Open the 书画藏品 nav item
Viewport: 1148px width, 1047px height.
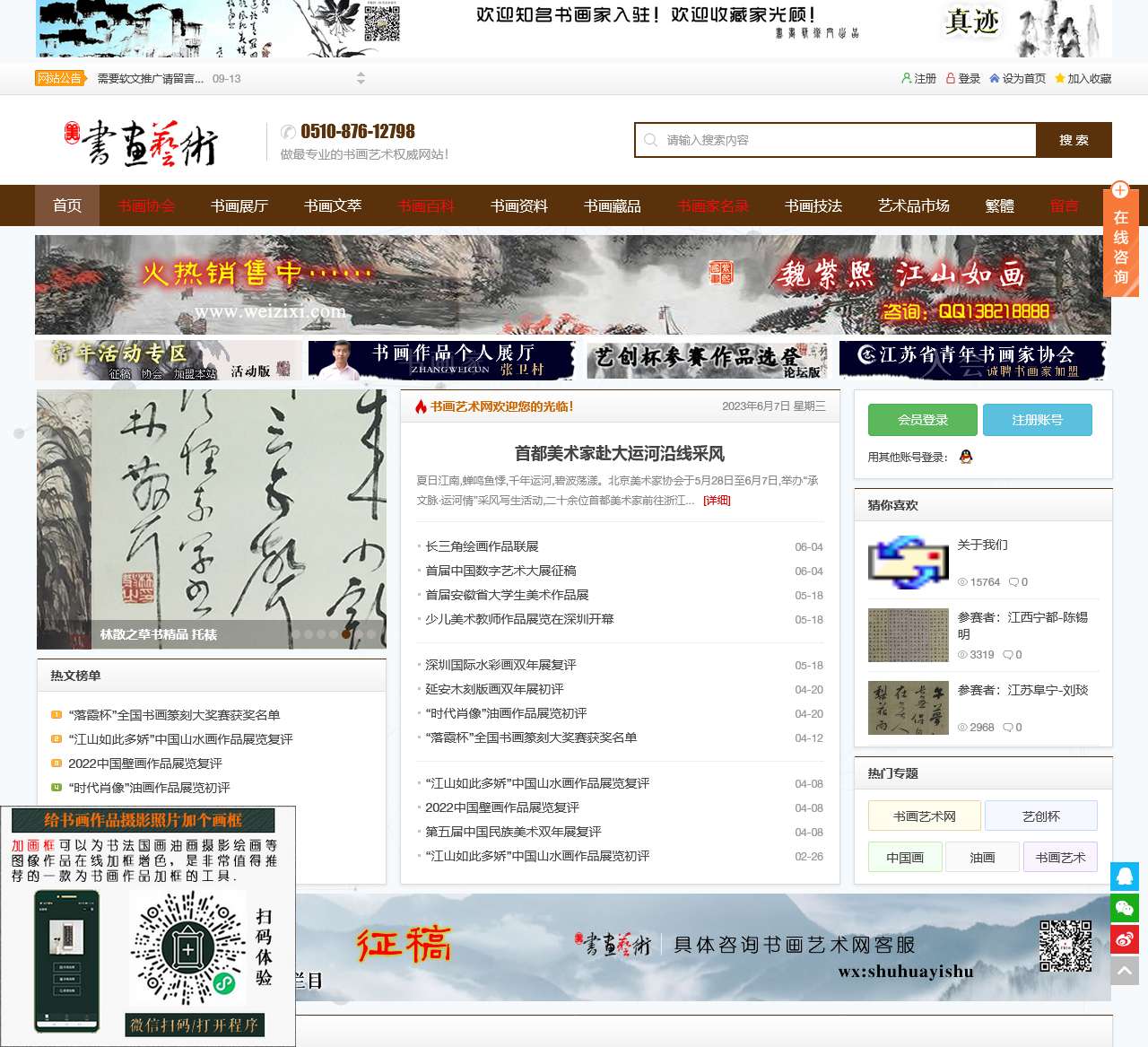(613, 205)
